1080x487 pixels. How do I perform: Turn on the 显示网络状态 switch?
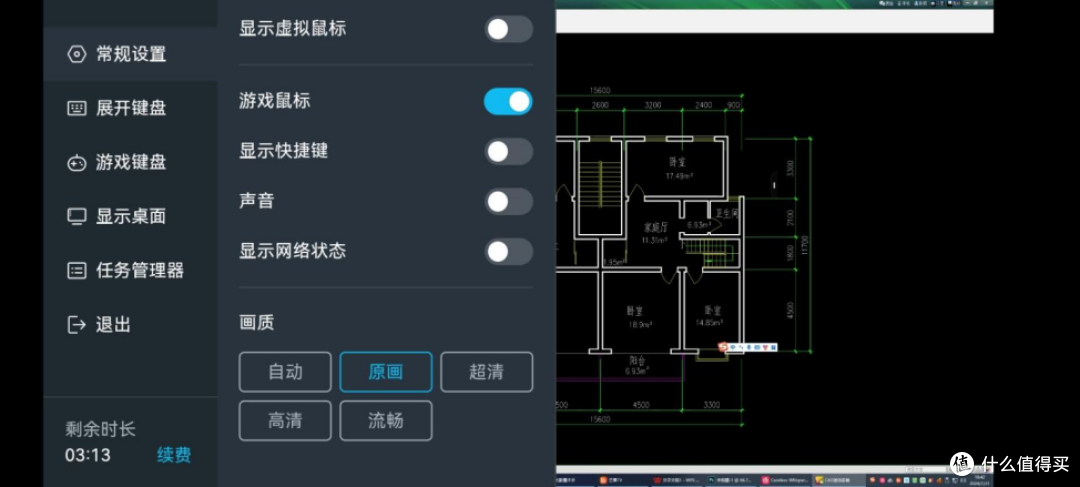(x=508, y=251)
